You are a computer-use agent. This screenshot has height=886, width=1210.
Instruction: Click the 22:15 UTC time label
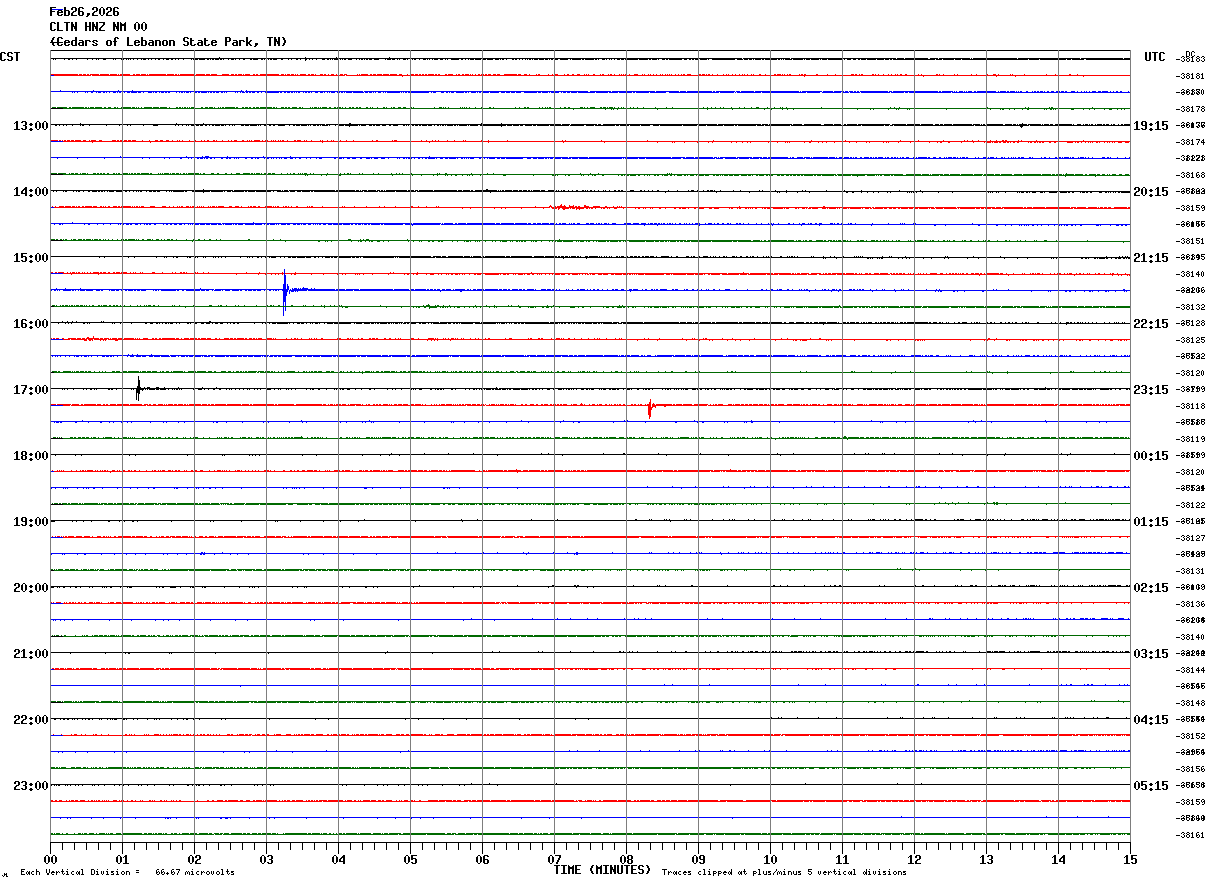(1151, 324)
